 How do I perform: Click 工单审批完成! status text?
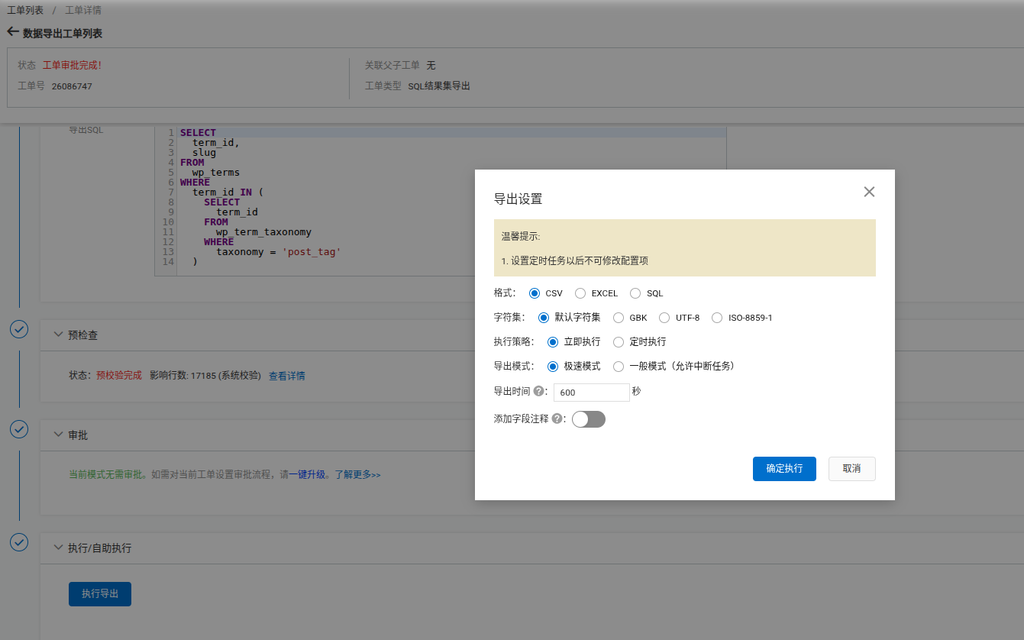click(72, 65)
